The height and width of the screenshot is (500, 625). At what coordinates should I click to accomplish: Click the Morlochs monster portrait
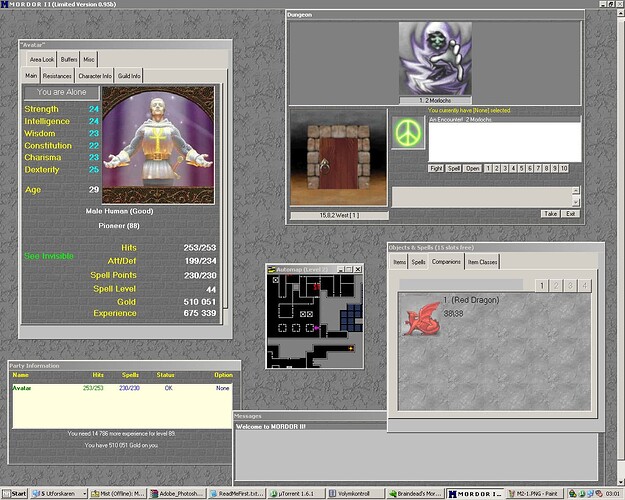[x=435, y=58]
